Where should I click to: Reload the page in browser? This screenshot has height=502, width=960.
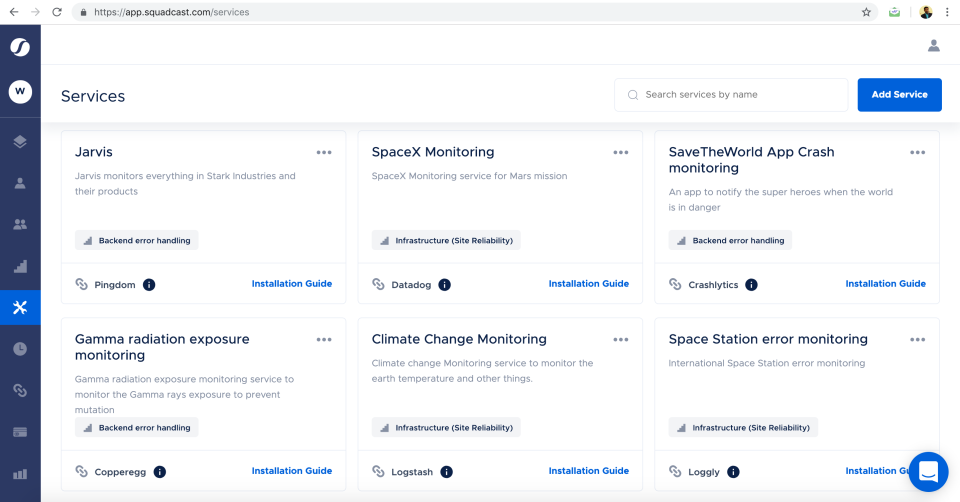pyautogui.click(x=57, y=12)
